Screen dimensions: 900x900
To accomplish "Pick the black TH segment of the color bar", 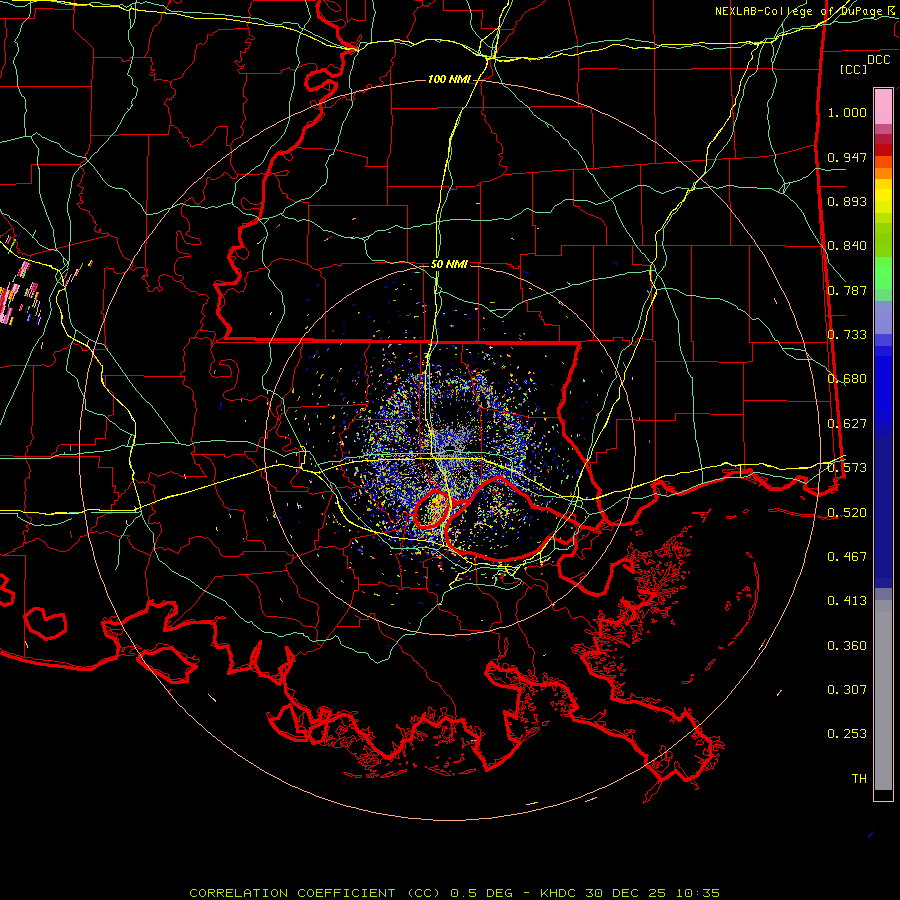I will pyautogui.click(x=883, y=794).
